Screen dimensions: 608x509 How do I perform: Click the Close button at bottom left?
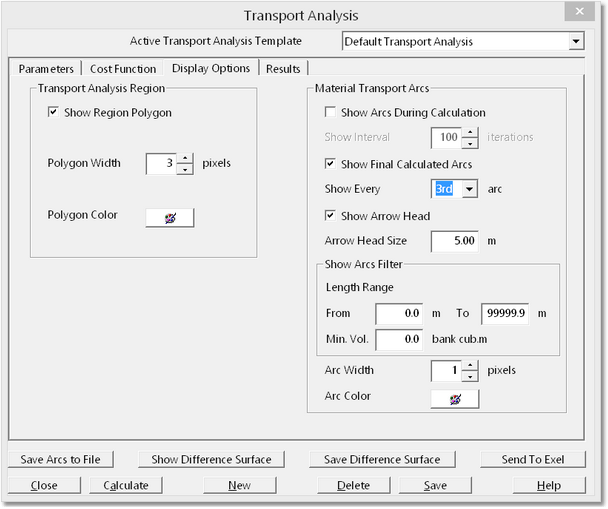tap(44, 485)
